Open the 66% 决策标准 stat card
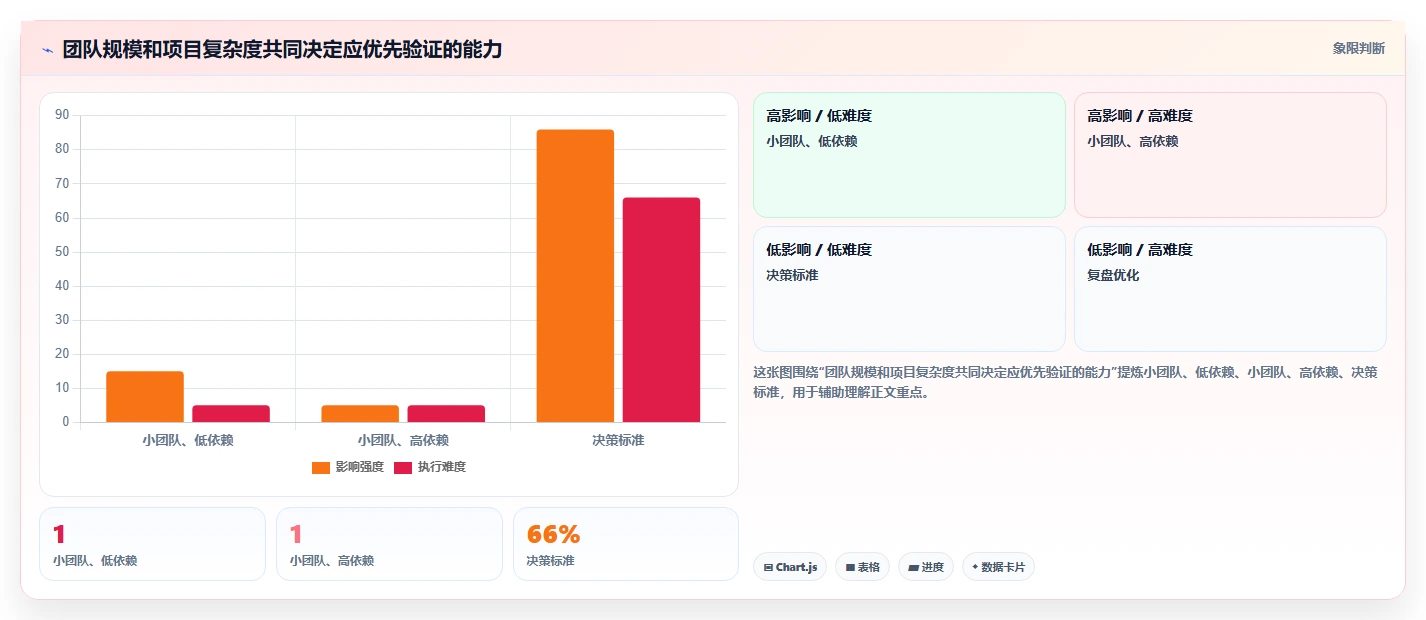The image size is (1426, 620). (626, 544)
